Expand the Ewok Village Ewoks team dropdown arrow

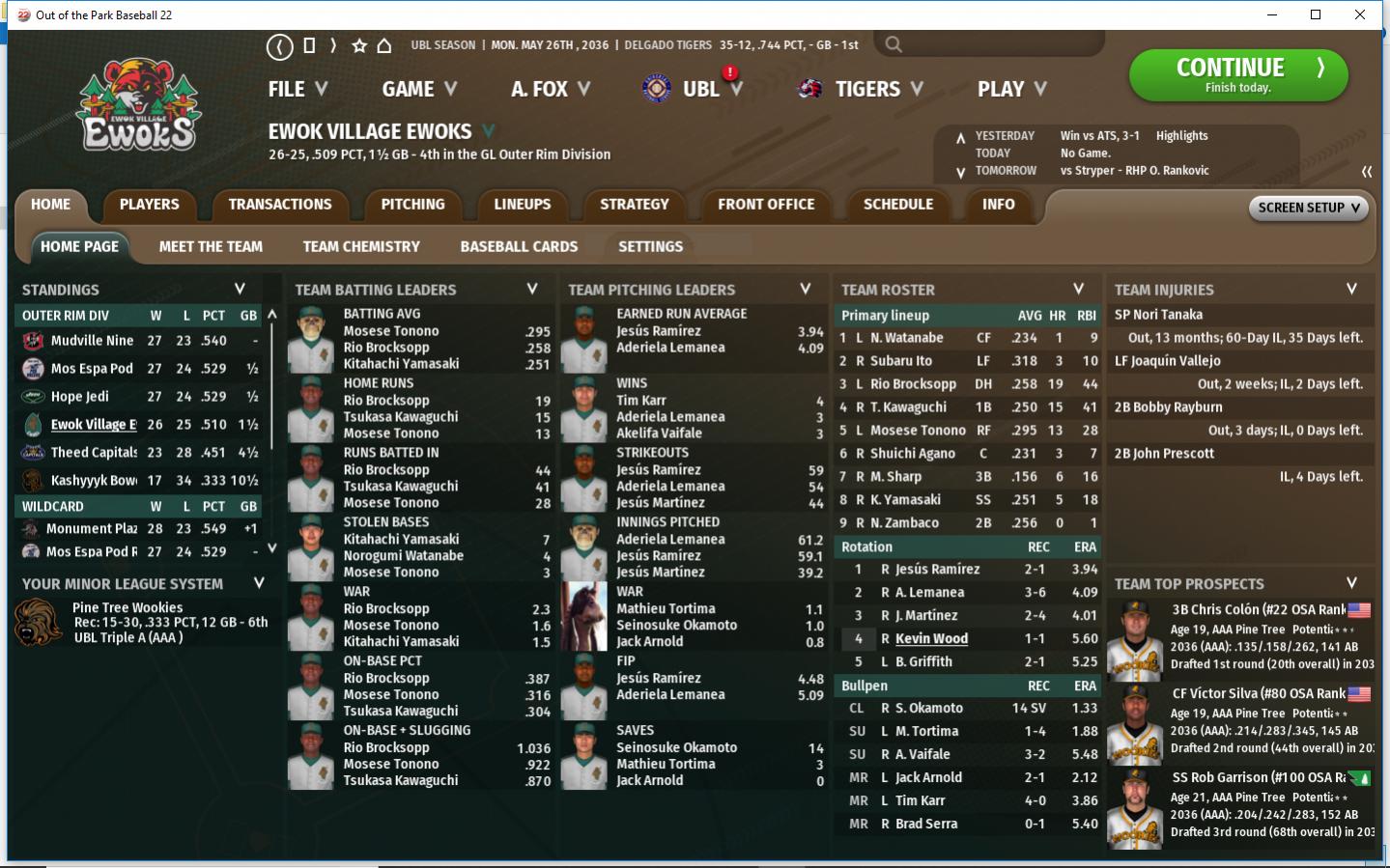click(489, 131)
